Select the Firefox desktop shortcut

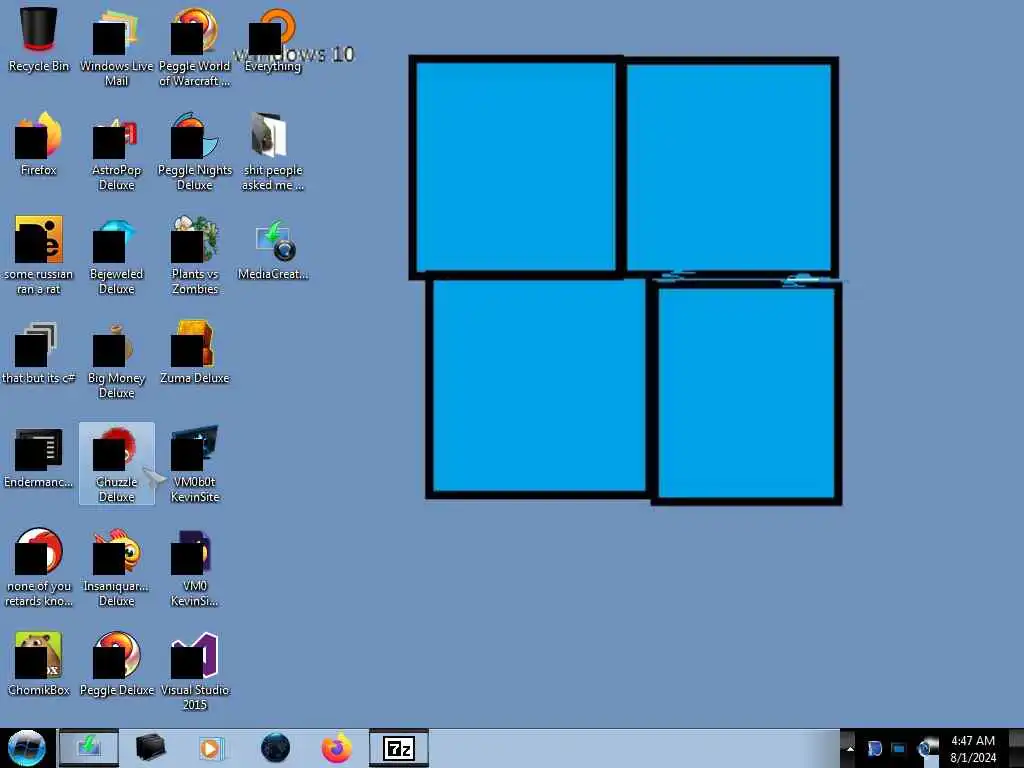[39, 144]
